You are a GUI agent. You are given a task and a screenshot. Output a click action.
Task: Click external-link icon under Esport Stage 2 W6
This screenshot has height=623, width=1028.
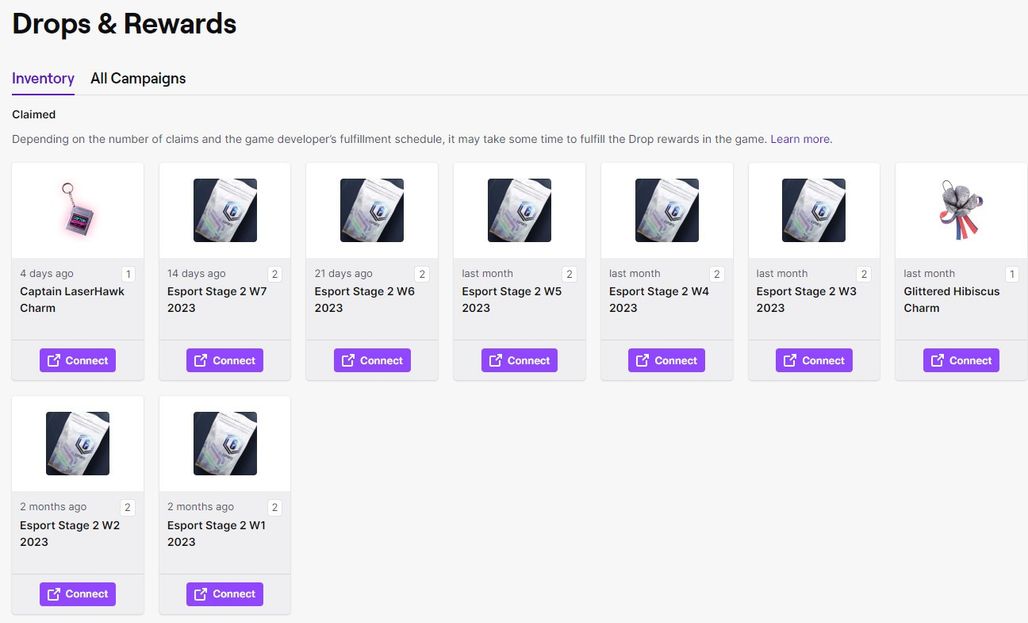point(348,360)
